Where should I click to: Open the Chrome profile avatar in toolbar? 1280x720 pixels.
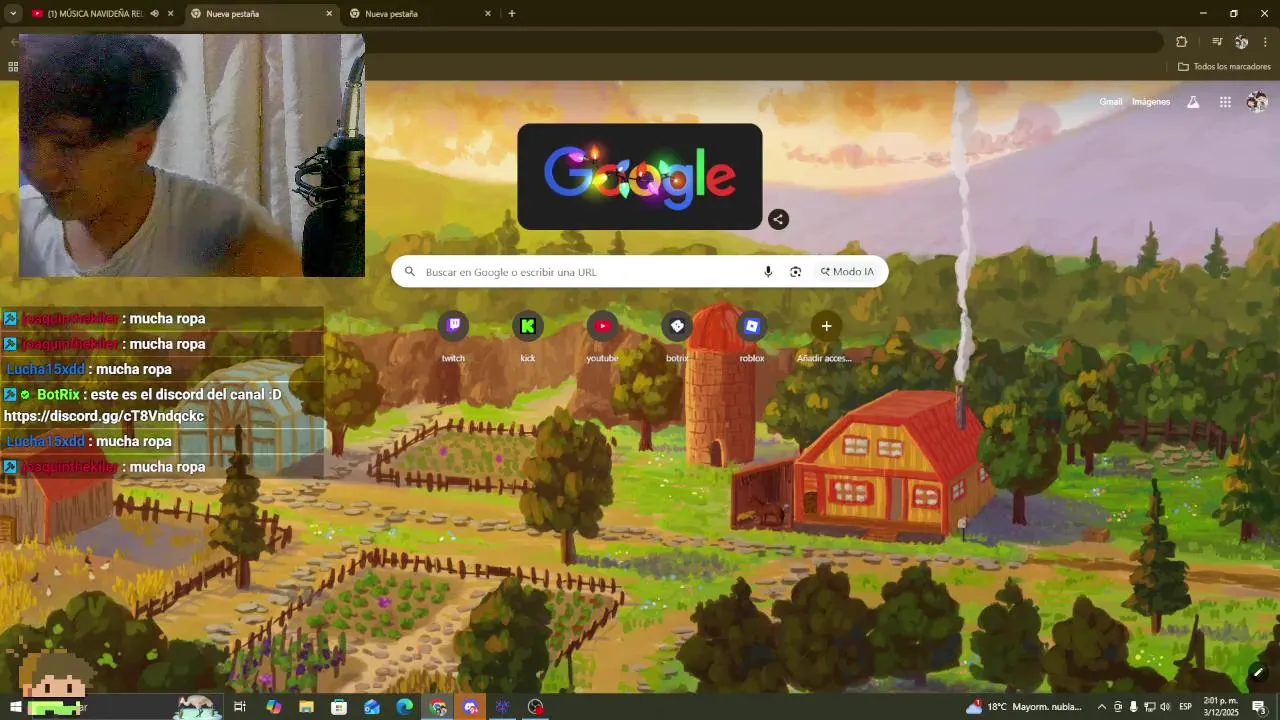coord(1241,42)
